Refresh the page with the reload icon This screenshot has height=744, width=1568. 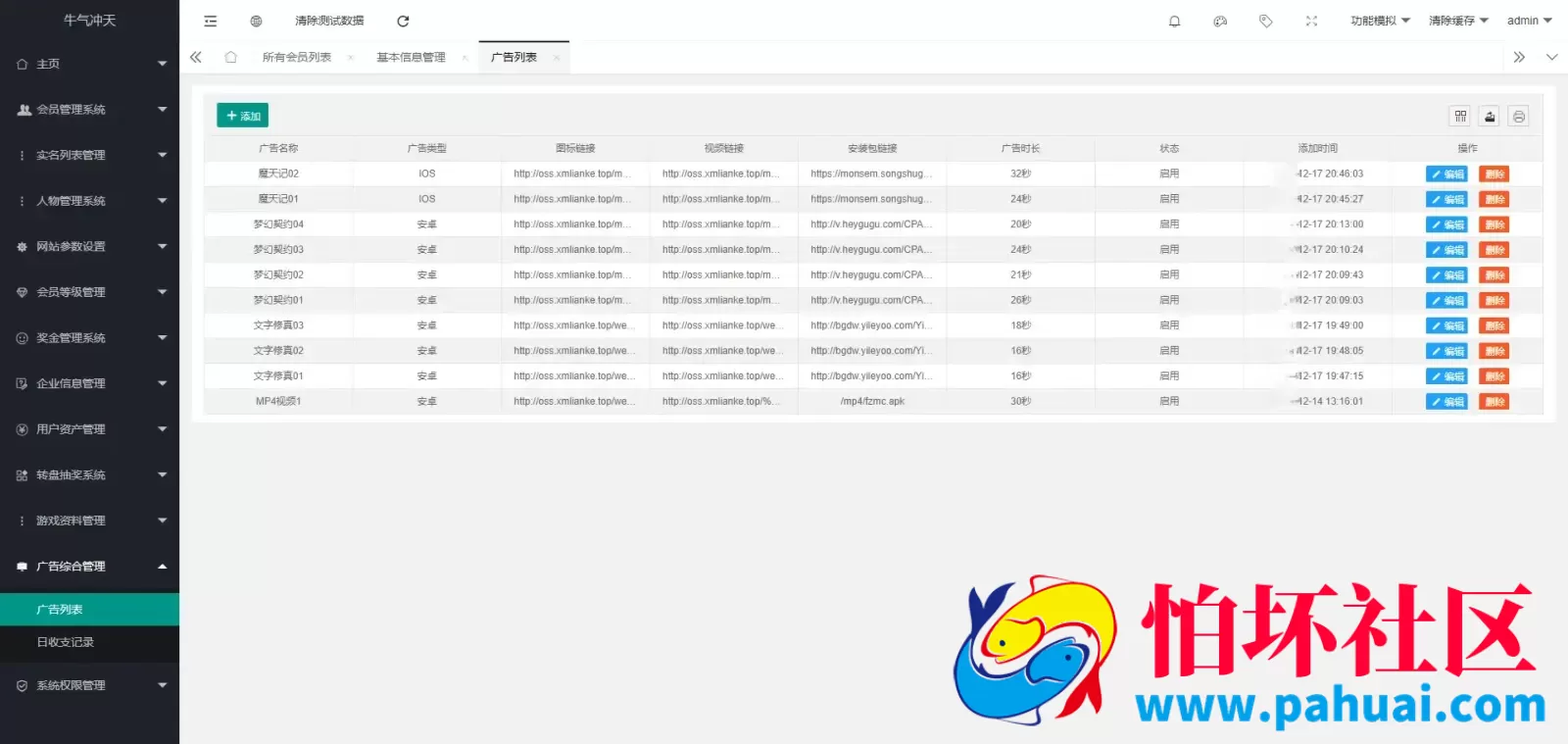403,21
